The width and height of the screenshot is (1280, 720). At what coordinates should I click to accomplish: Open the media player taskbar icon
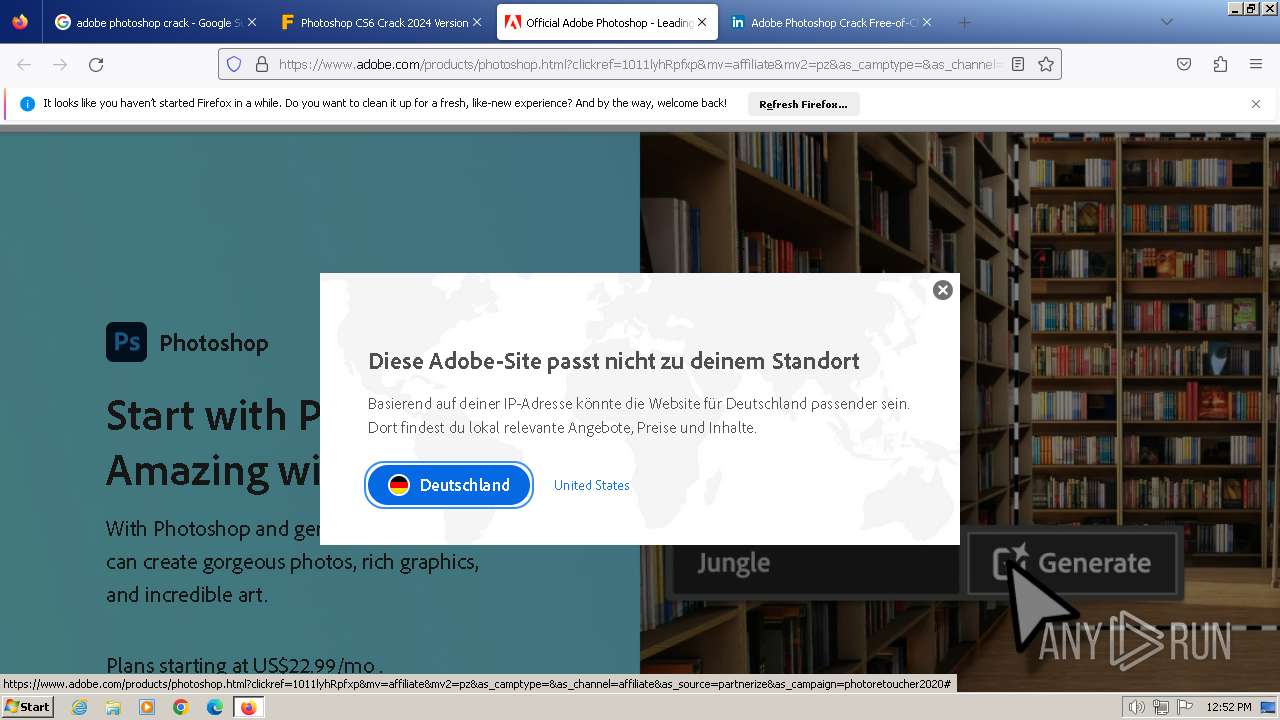(147, 707)
